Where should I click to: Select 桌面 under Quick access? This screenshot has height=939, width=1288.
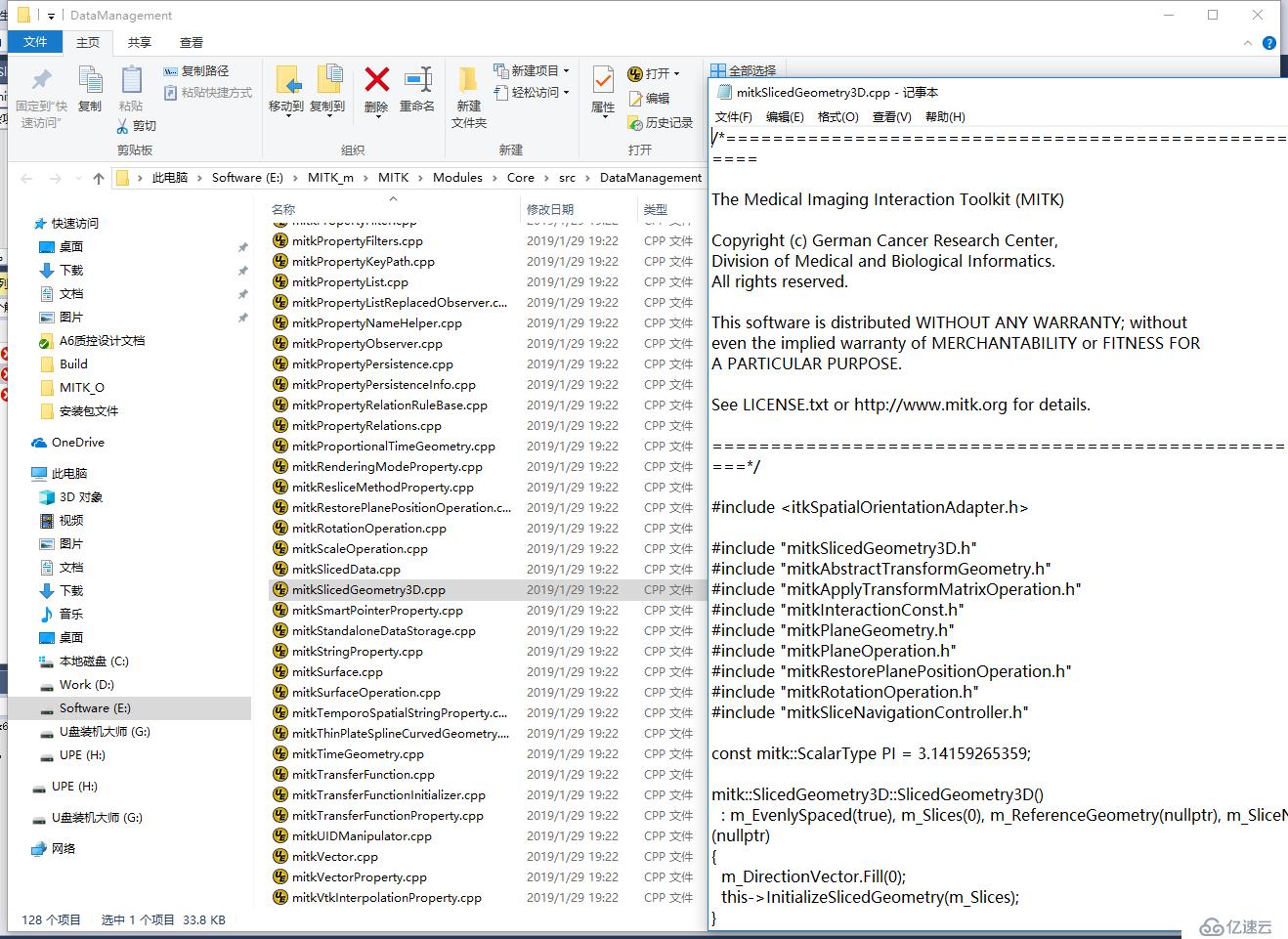click(x=61, y=247)
